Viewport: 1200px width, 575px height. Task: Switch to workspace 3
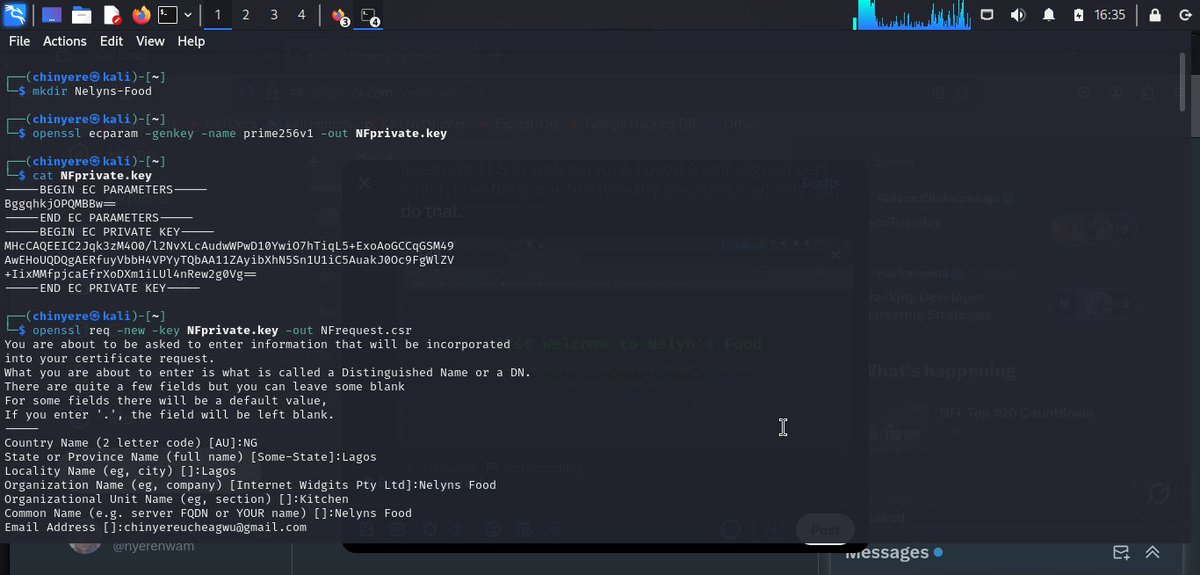point(274,15)
